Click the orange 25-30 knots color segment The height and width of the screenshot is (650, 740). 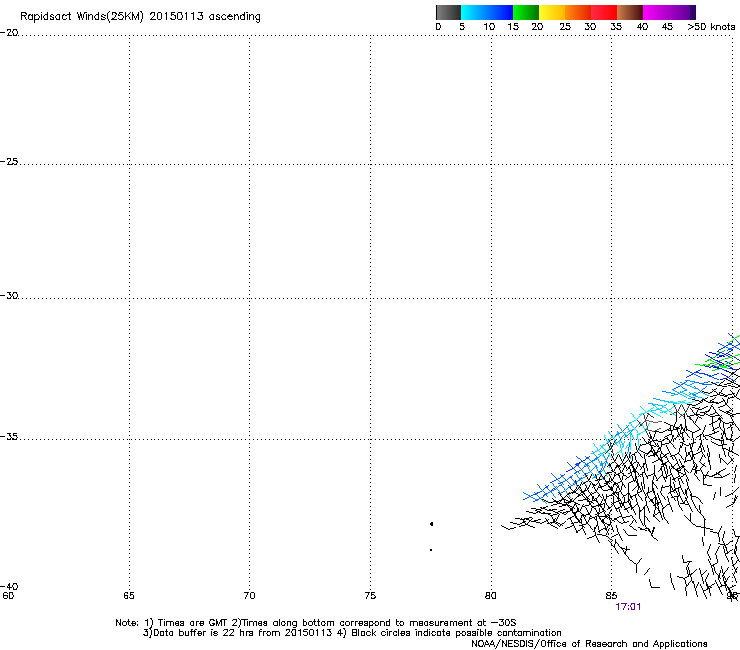tap(578, 12)
